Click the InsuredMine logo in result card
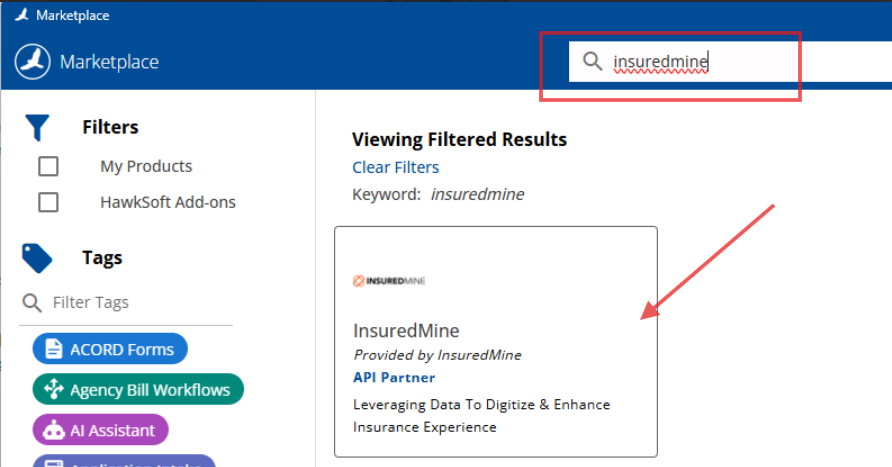Screen dimensions: 892x467 coord(389,280)
